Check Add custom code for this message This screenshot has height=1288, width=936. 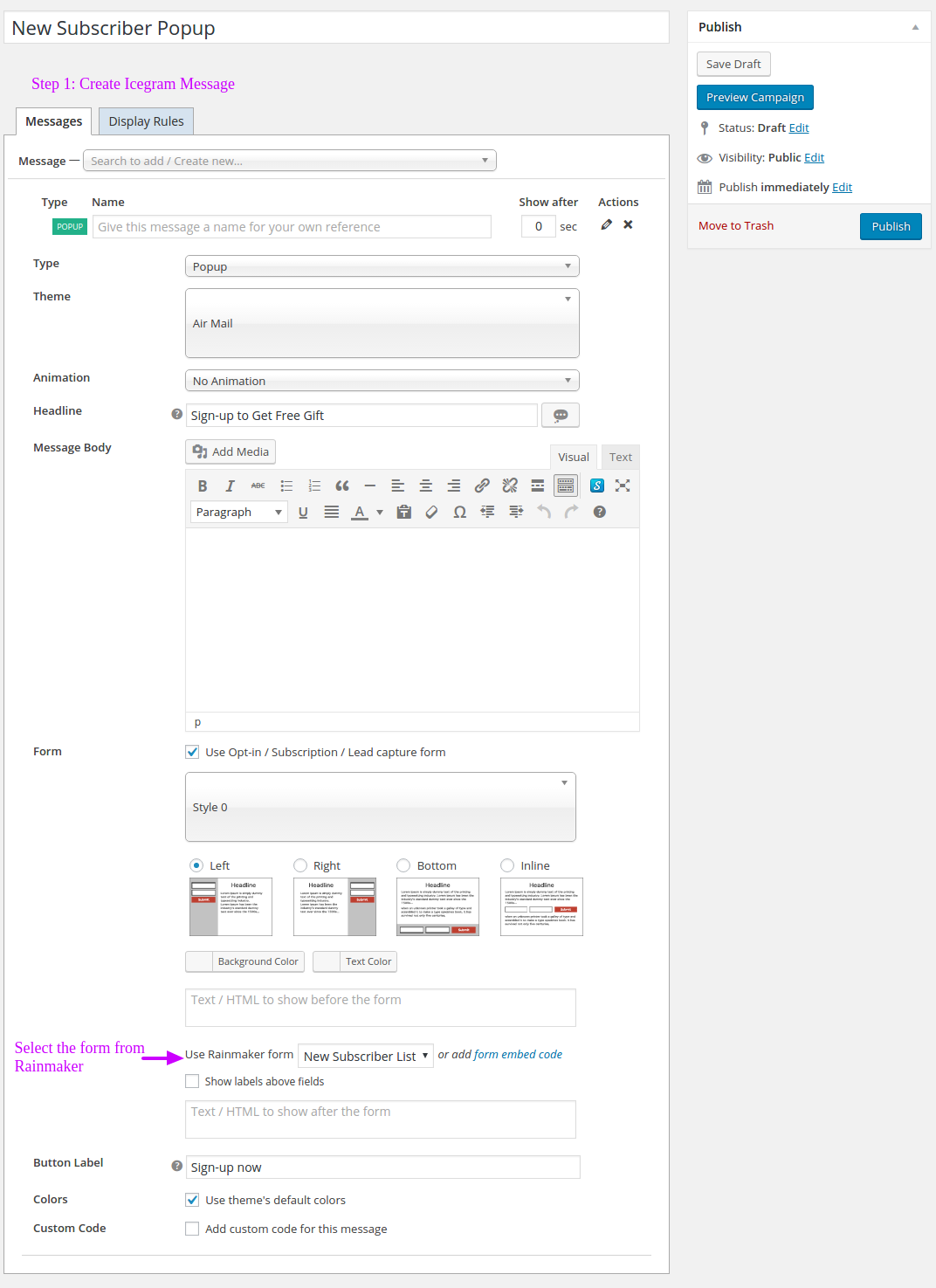(x=192, y=1229)
